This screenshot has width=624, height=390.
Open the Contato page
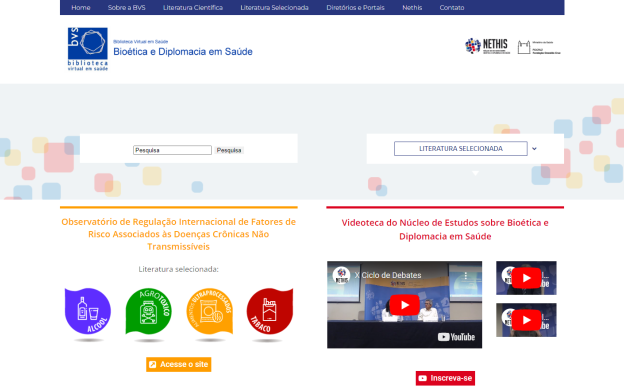click(452, 8)
